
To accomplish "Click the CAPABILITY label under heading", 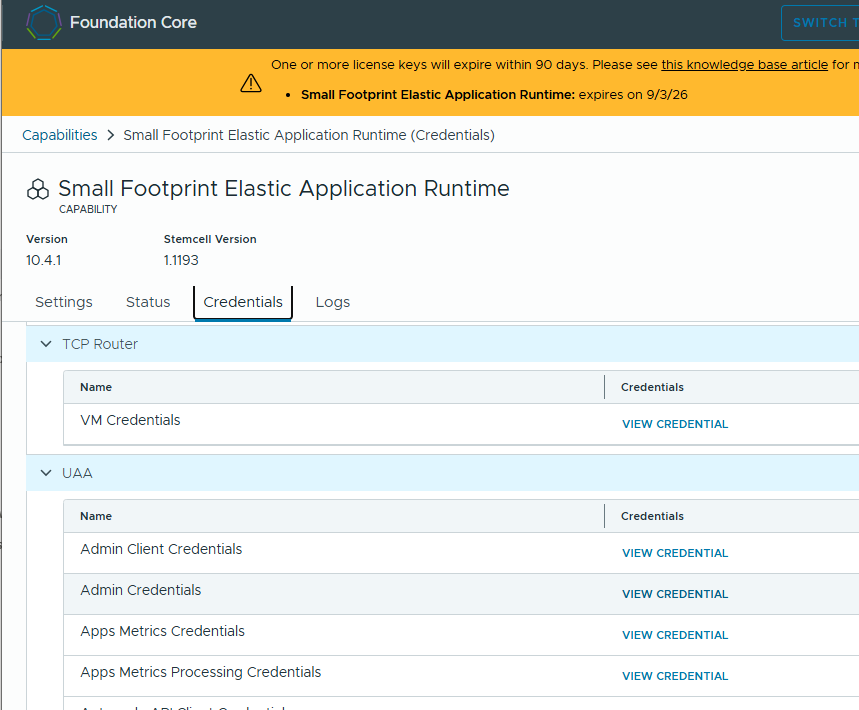I will (88, 209).
